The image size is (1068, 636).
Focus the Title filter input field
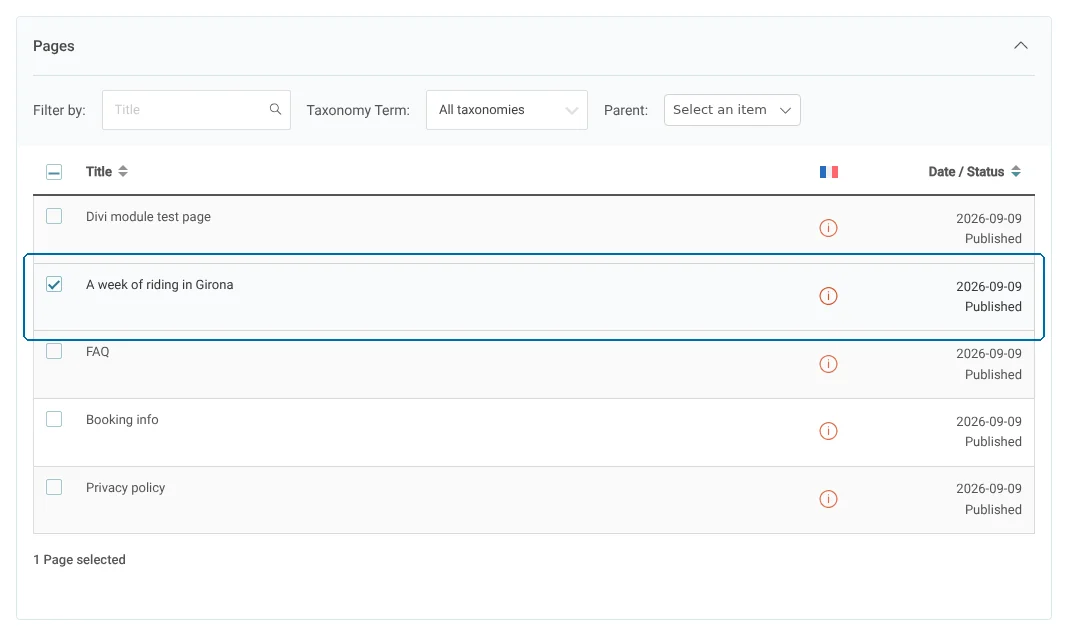(196, 110)
